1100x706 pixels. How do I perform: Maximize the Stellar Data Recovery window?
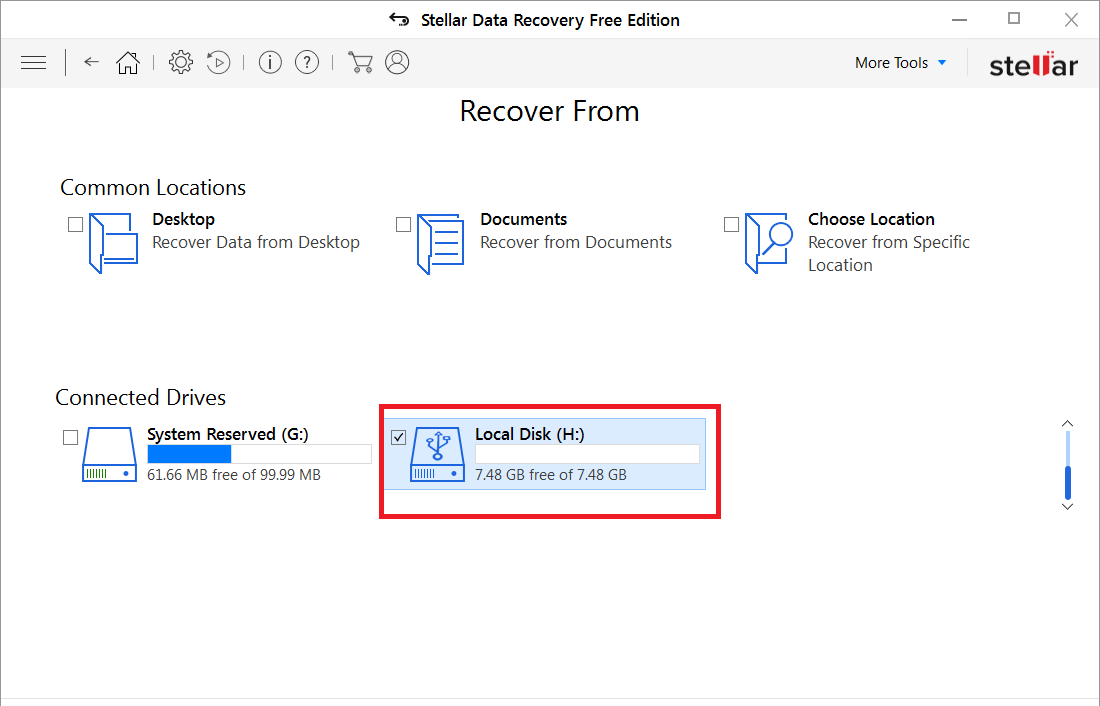[1014, 19]
